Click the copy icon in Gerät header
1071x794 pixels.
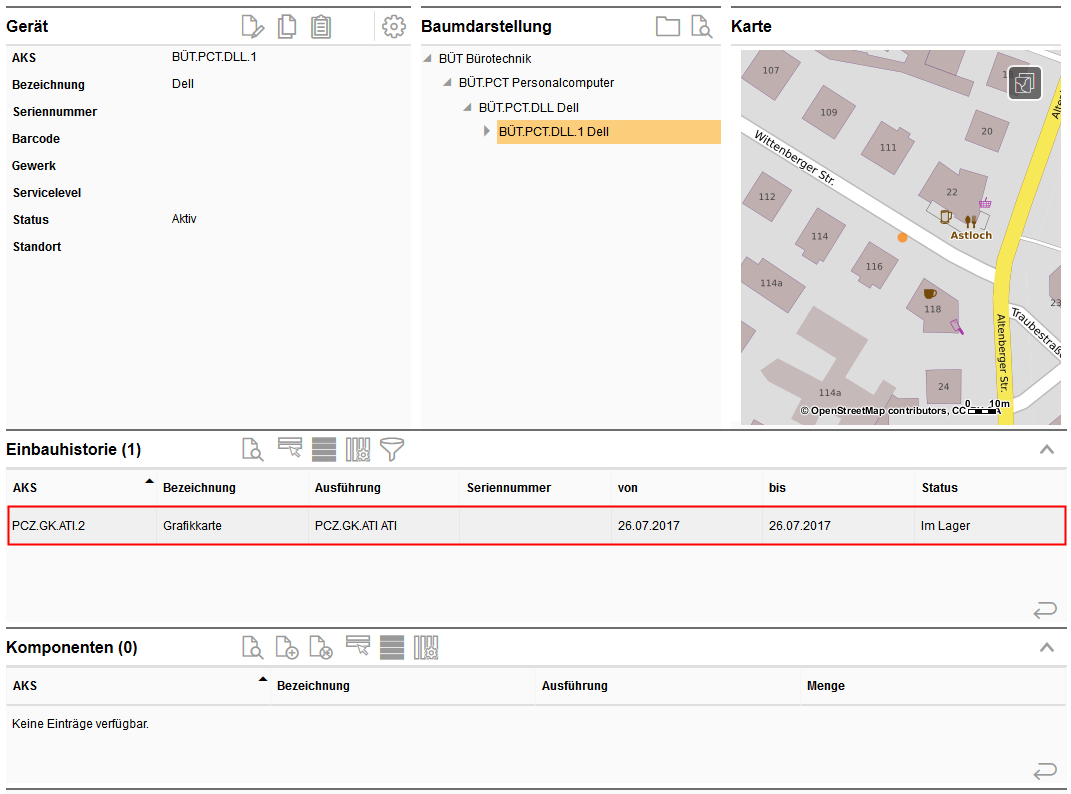(287, 27)
